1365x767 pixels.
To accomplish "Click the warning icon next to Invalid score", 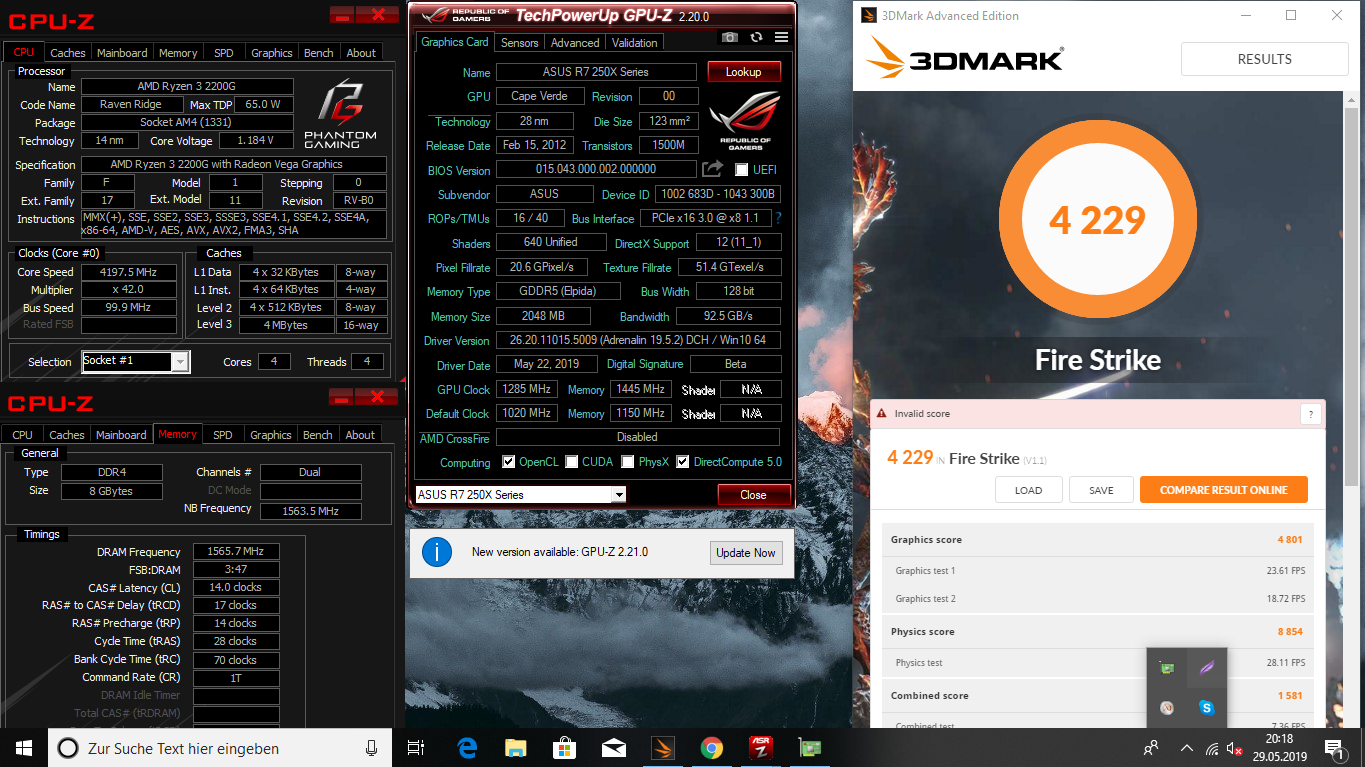I will (882, 414).
